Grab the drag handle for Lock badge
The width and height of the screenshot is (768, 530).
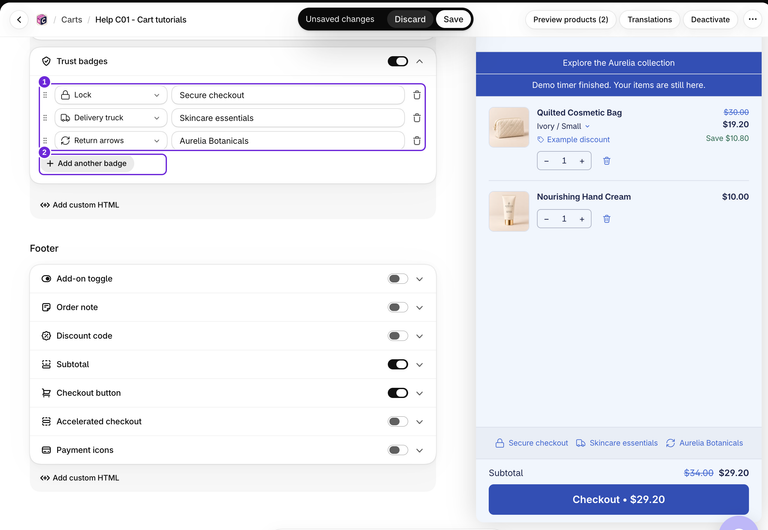[45, 95]
